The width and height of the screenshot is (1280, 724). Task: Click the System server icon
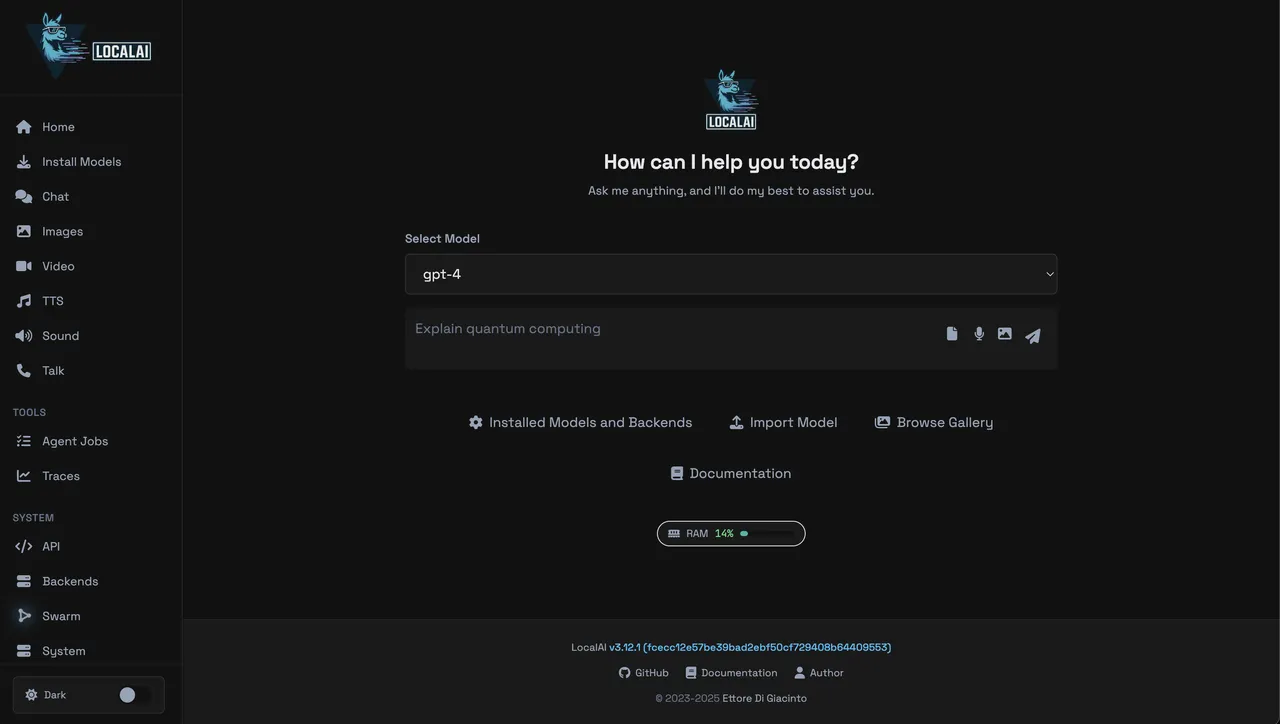[24, 651]
